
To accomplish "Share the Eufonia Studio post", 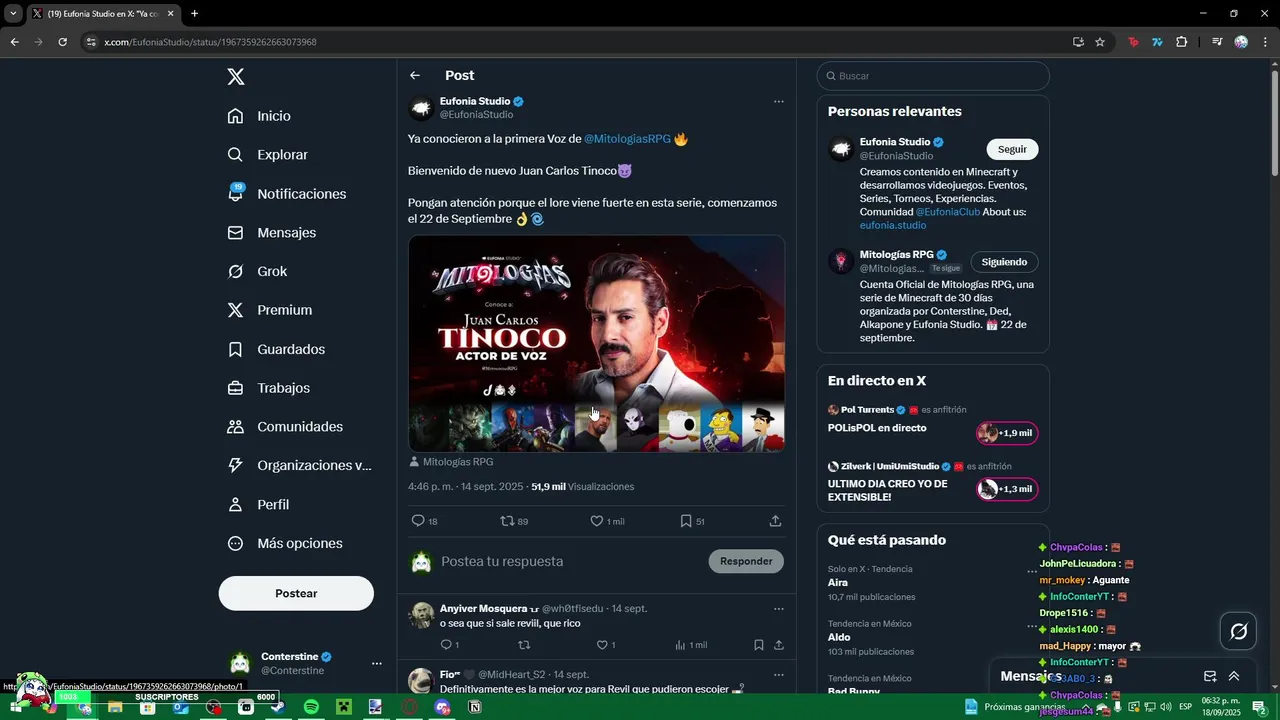I will (x=775, y=521).
